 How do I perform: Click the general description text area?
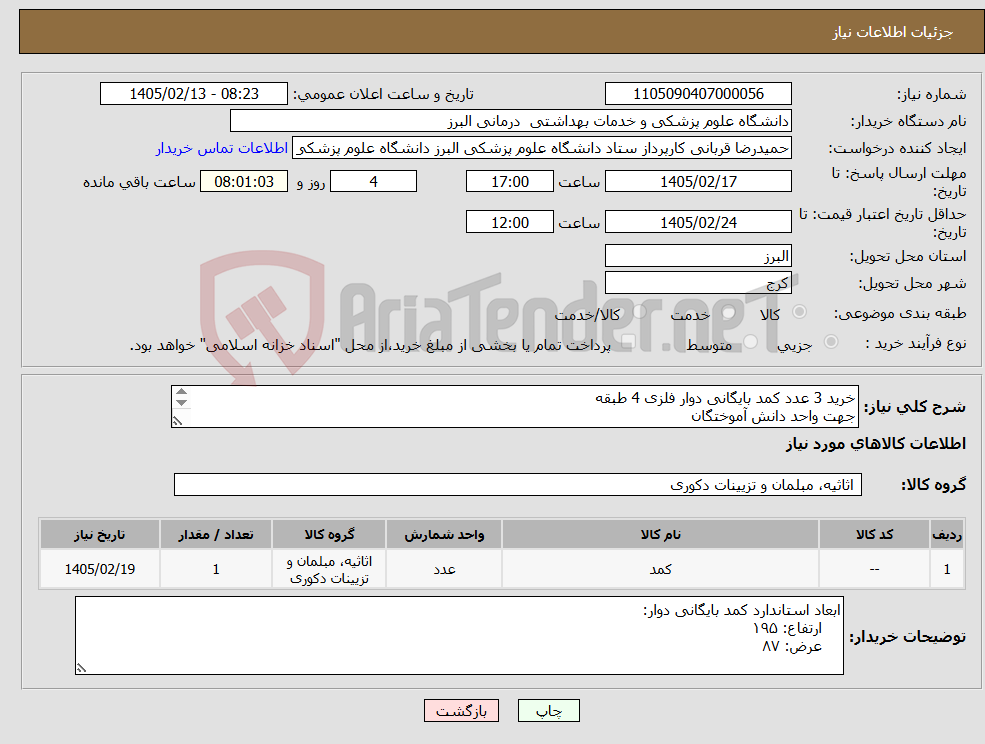click(514, 407)
